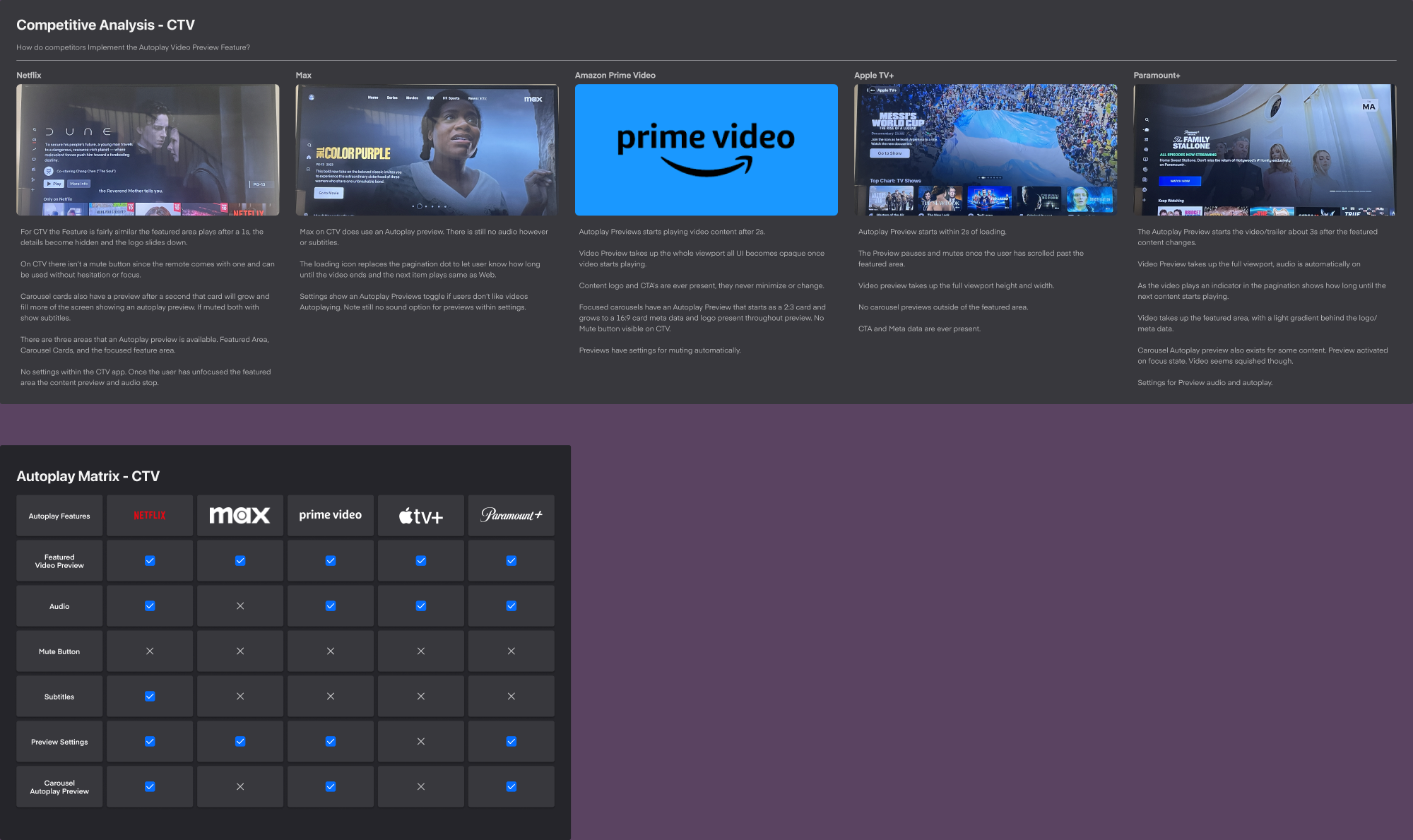The image size is (1413, 840).
Task: Click the 'Subtitles' row label
Action: [59, 697]
